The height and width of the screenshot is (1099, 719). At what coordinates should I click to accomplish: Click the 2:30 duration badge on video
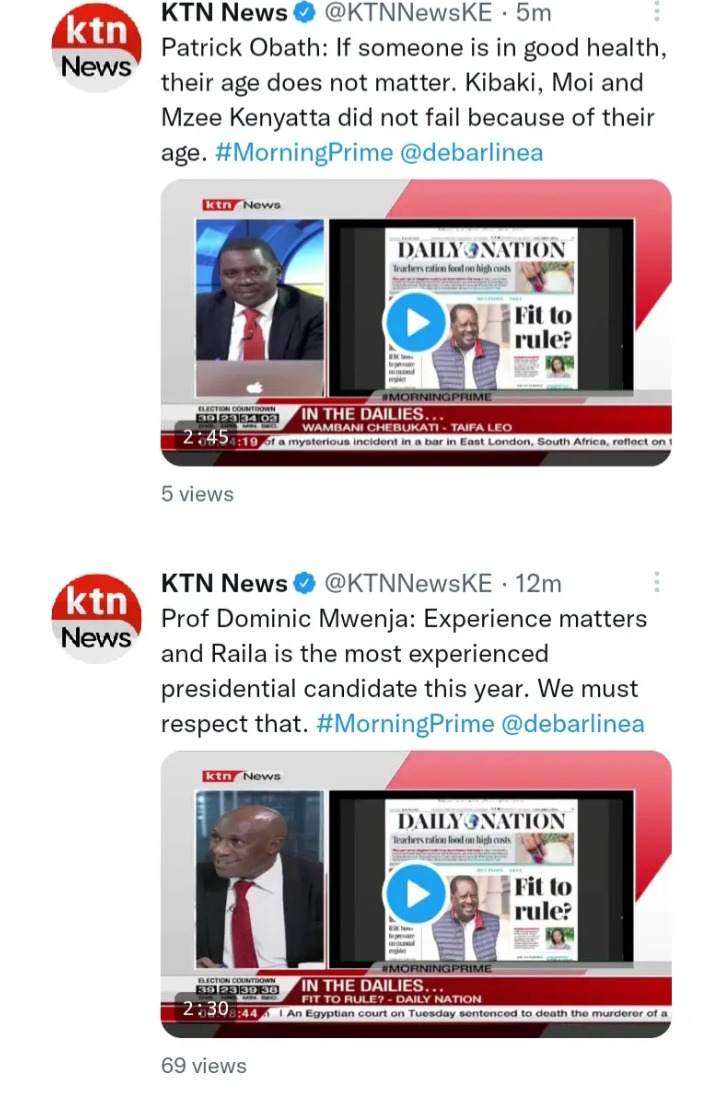pos(206,1009)
